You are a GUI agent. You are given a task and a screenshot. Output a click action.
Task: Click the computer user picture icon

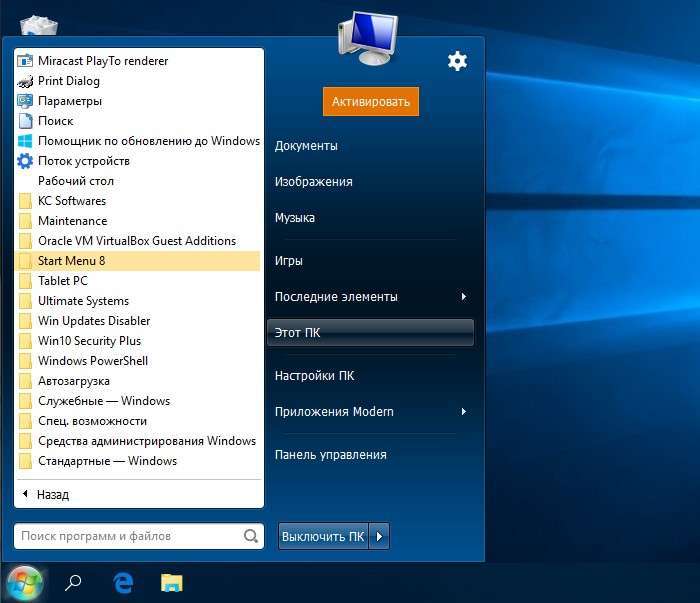coord(368,39)
